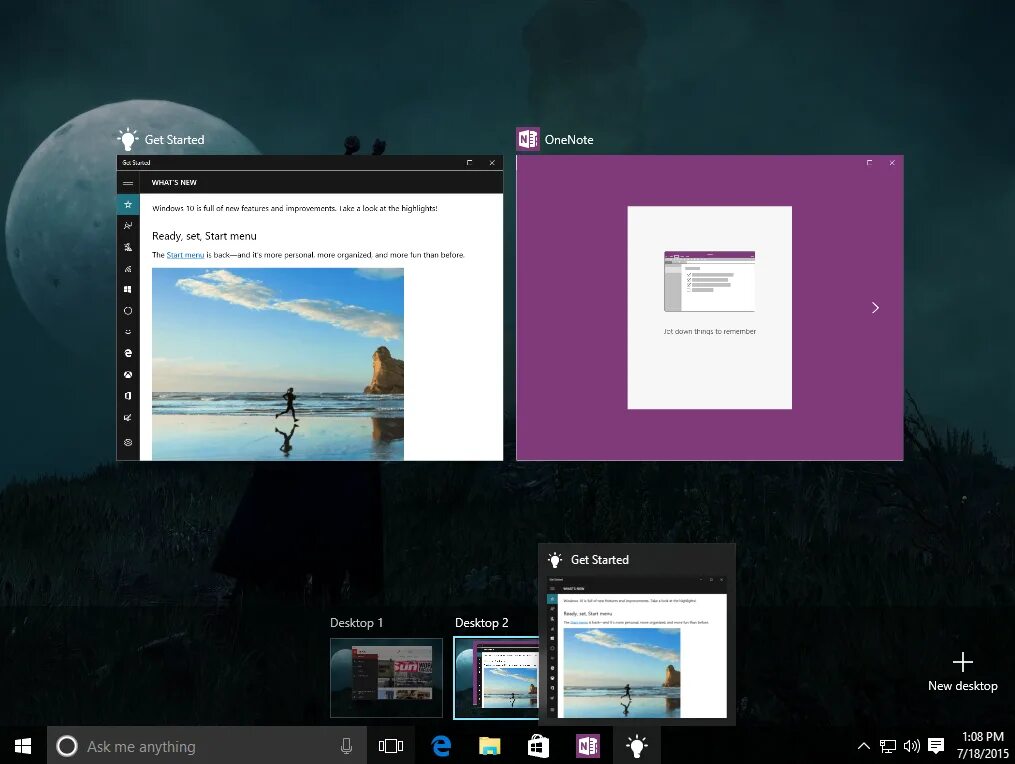The width and height of the screenshot is (1015, 764).
Task: Select the Wi-Fi signal sidebar icon
Action: (128, 269)
